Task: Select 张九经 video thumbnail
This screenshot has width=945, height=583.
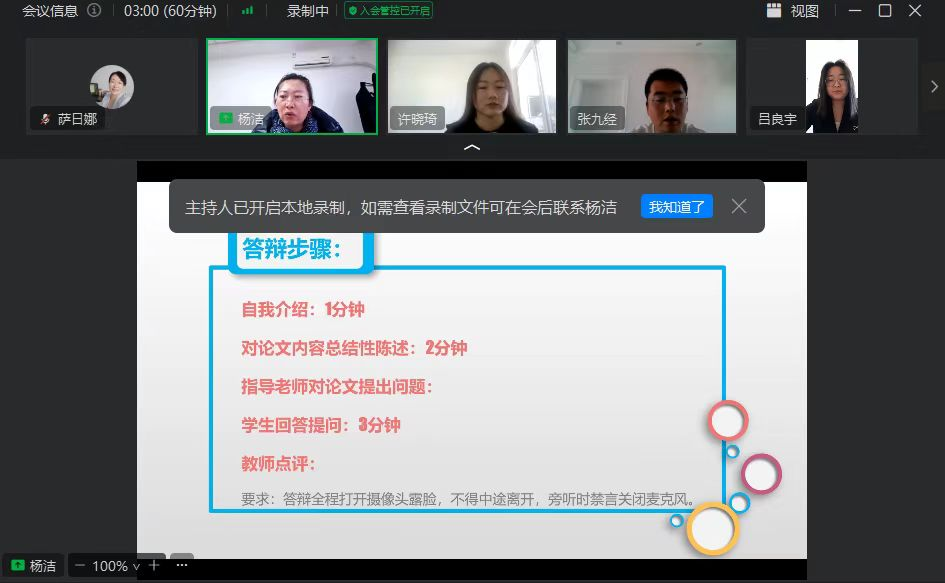Action: [x=652, y=86]
